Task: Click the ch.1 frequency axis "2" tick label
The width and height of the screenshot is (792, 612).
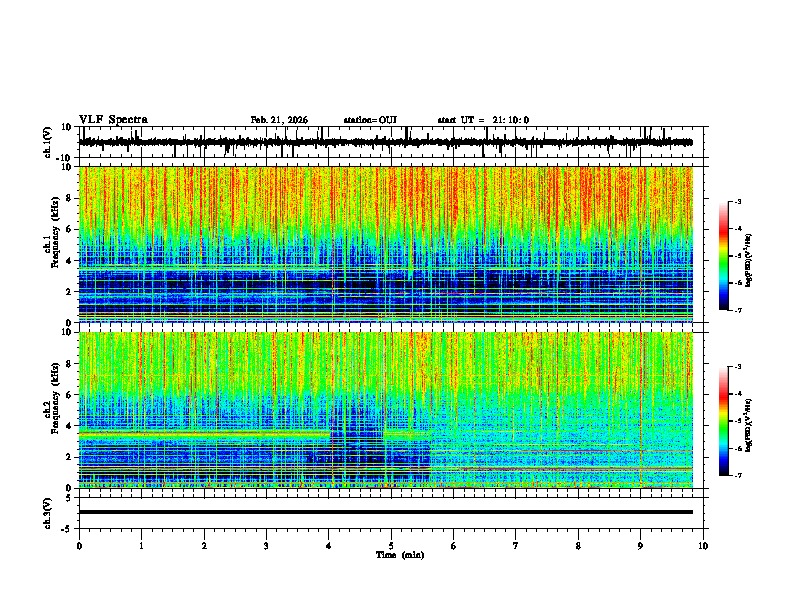Action: [x=69, y=292]
